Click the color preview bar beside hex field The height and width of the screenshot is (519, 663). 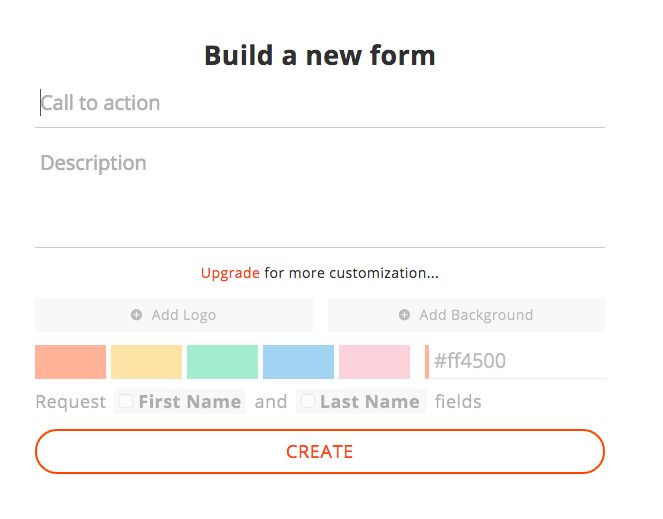[x=427, y=361]
